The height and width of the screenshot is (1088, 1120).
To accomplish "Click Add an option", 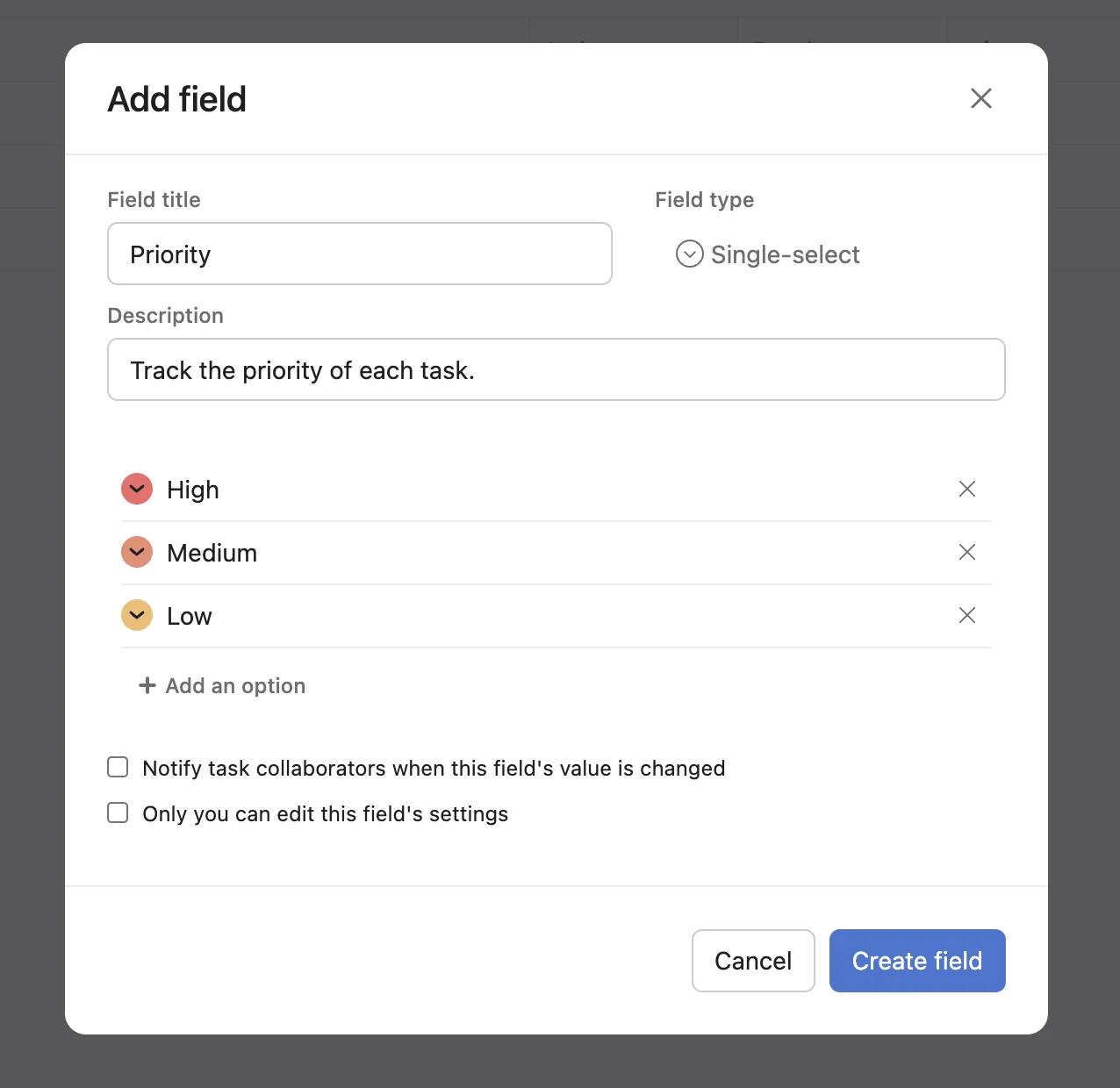I will coord(222,685).
